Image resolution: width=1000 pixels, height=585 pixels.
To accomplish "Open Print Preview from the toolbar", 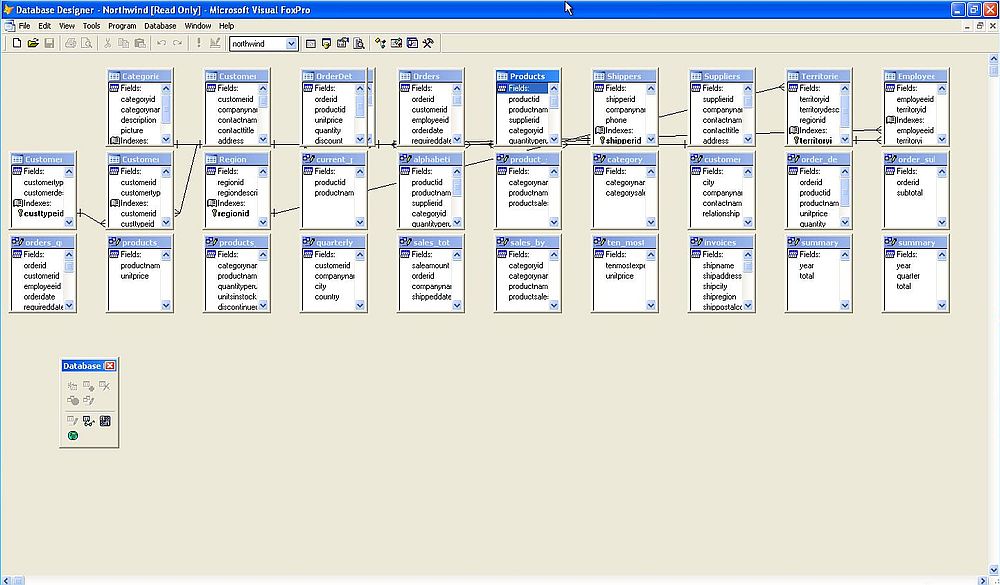I will [87, 43].
